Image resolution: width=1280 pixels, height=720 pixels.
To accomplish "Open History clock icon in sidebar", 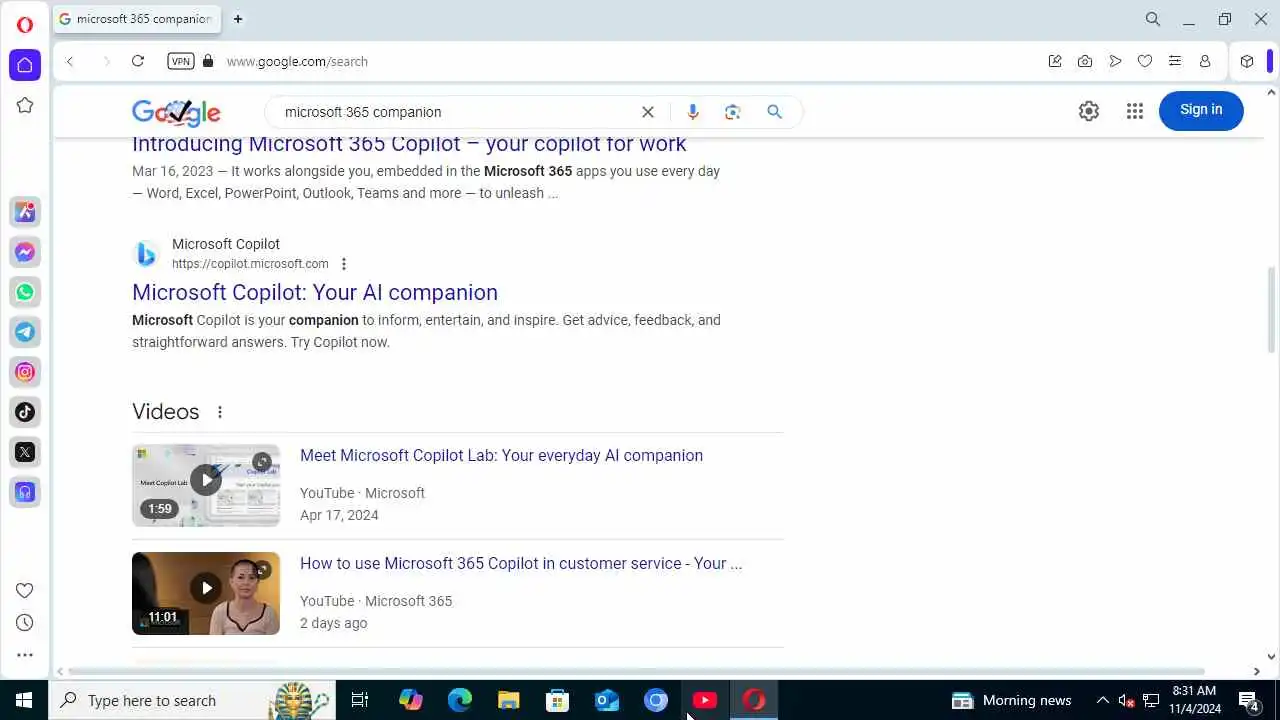I will (x=25, y=623).
